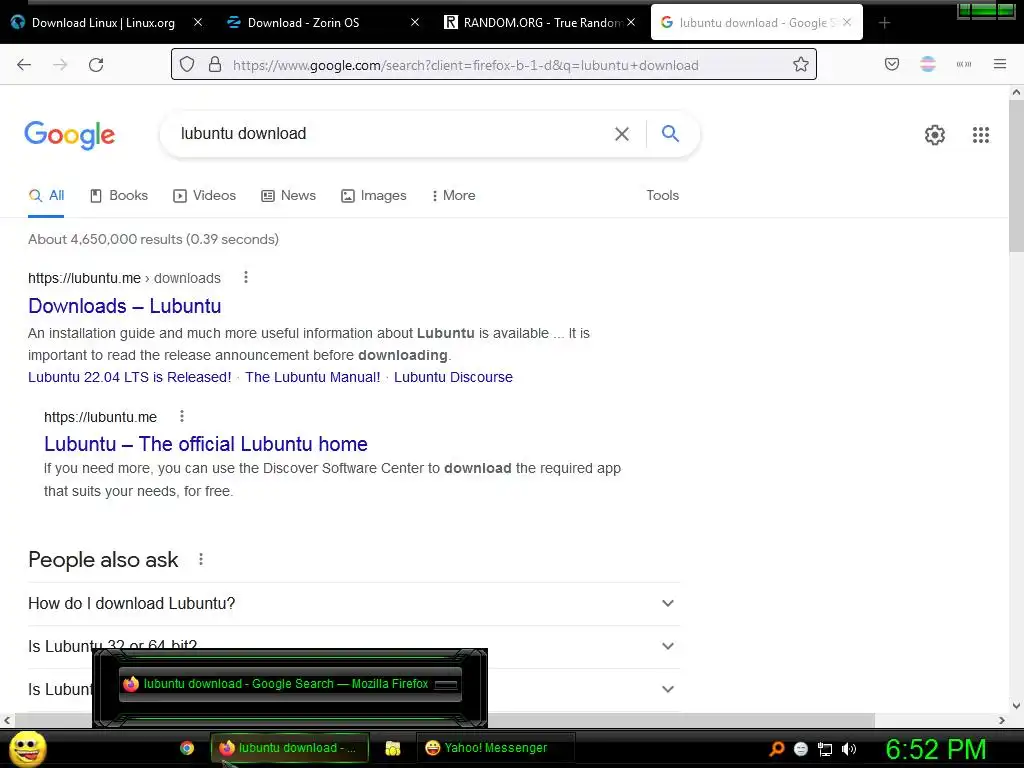1024x768 pixels.
Task: Click the tray search magnifier icon
Action: tap(776, 748)
